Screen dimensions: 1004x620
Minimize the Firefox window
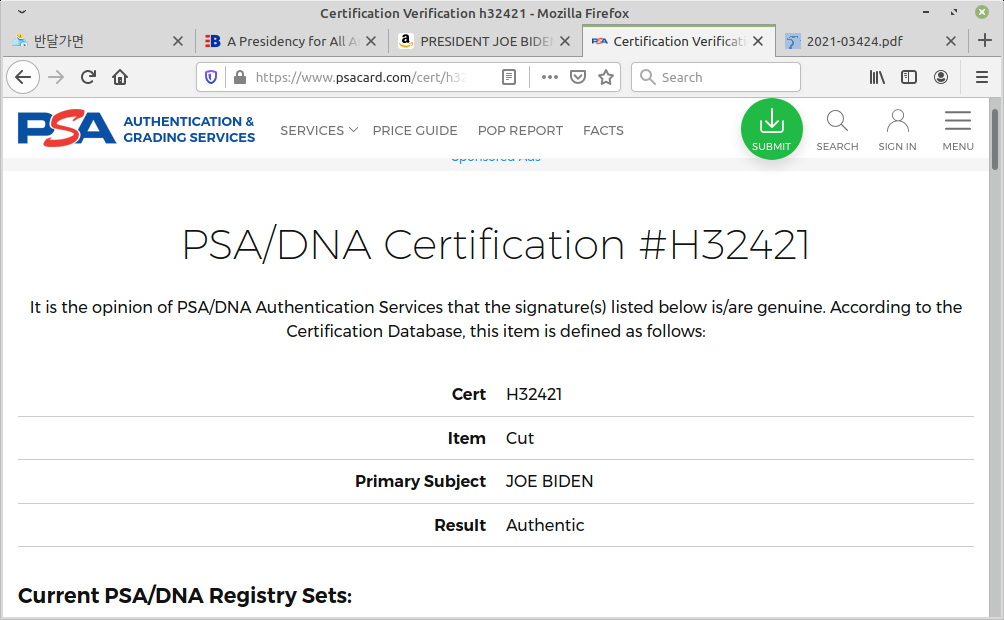coord(926,12)
